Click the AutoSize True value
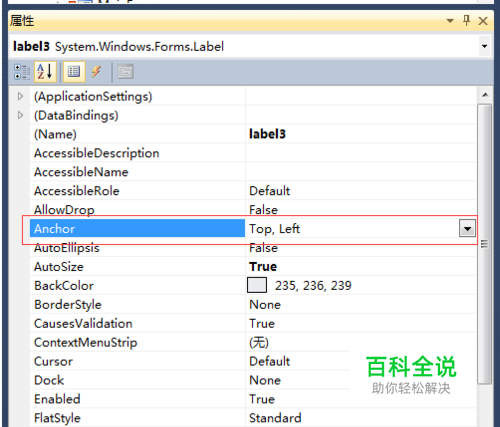500x427 pixels. pos(263,267)
